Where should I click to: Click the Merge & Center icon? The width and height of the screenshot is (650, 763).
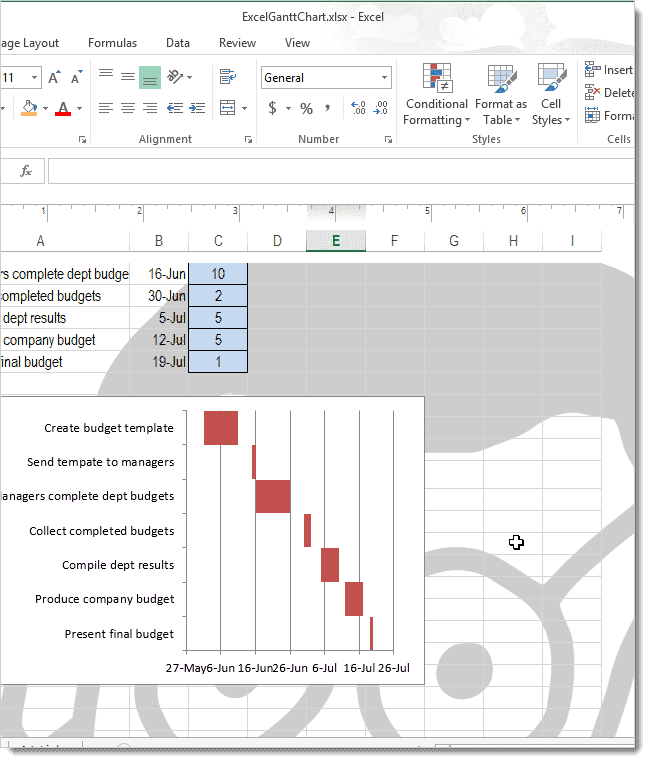228,108
